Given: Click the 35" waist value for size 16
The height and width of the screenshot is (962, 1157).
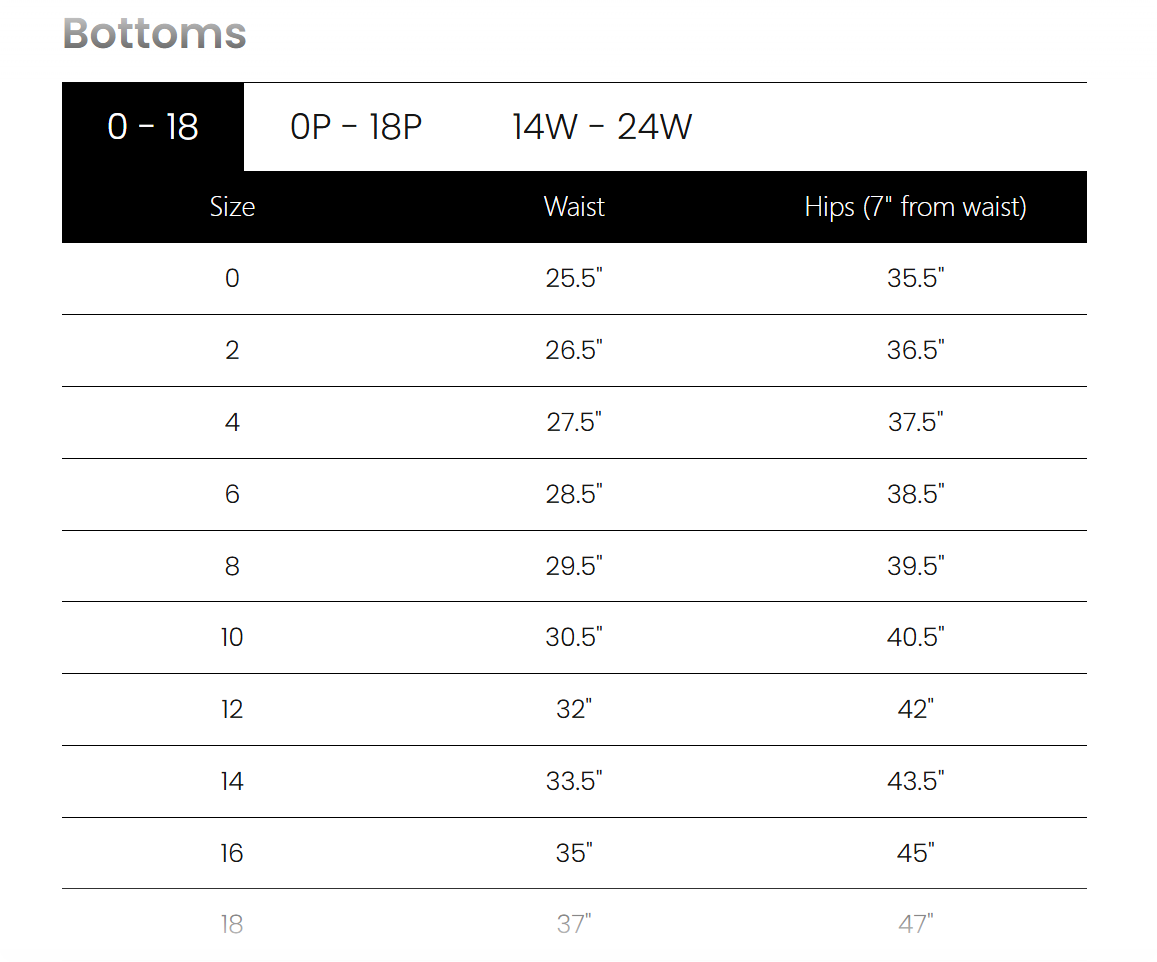Looking at the screenshot, I should tap(574, 853).
